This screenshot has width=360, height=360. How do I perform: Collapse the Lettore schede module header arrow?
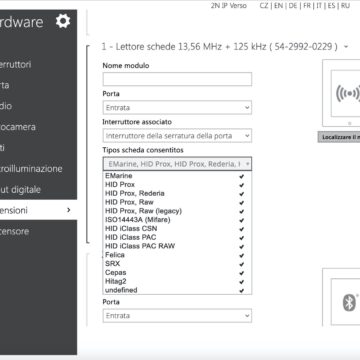tap(346, 47)
